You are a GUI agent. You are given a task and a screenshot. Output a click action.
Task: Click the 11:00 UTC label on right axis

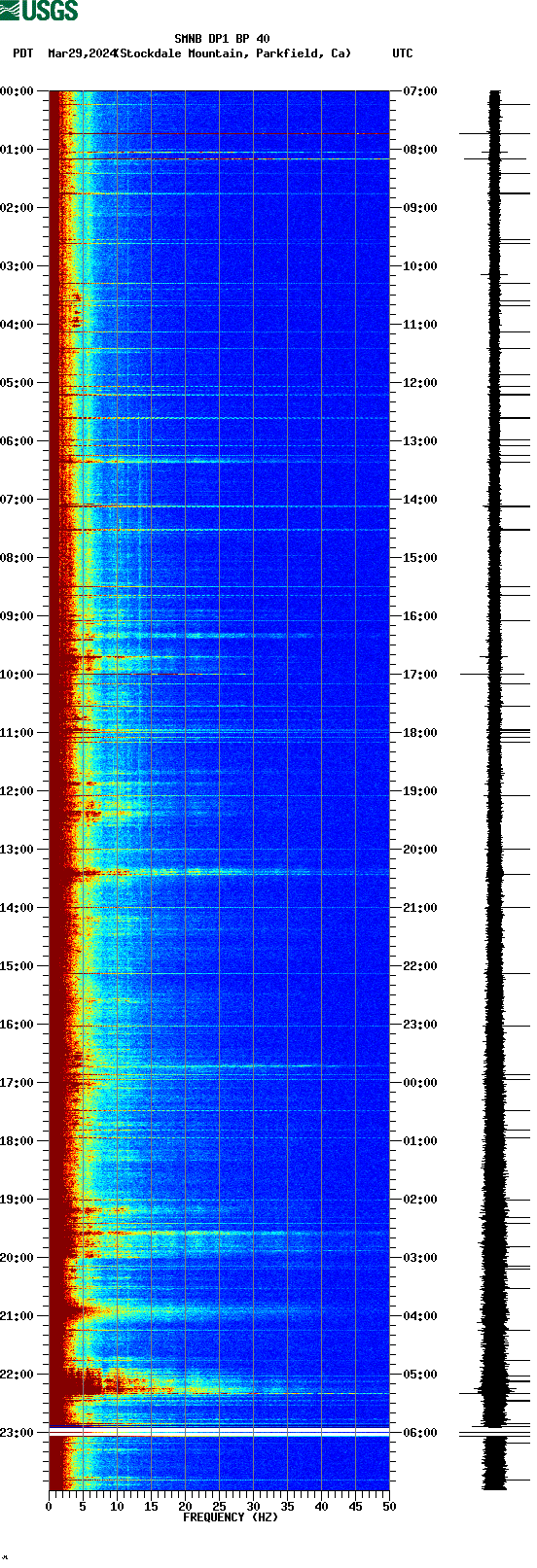coord(420,325)
